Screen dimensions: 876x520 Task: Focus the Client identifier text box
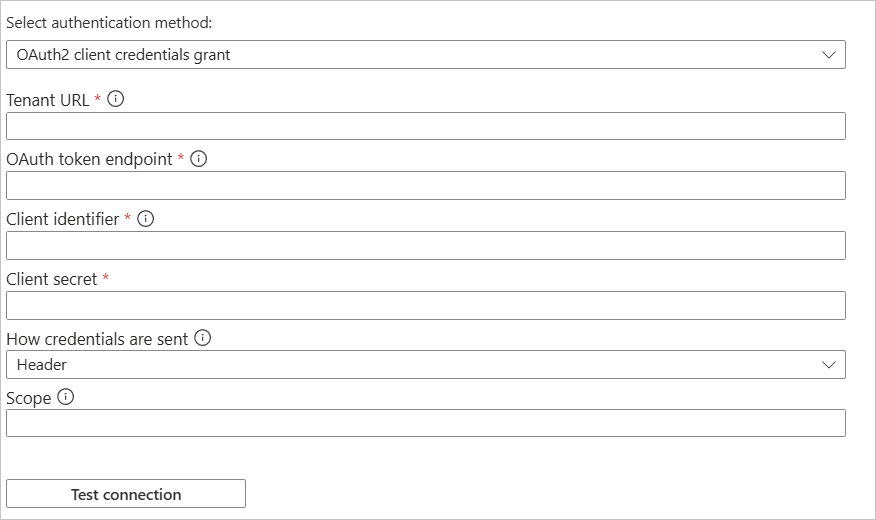click(x=426, y=245)
